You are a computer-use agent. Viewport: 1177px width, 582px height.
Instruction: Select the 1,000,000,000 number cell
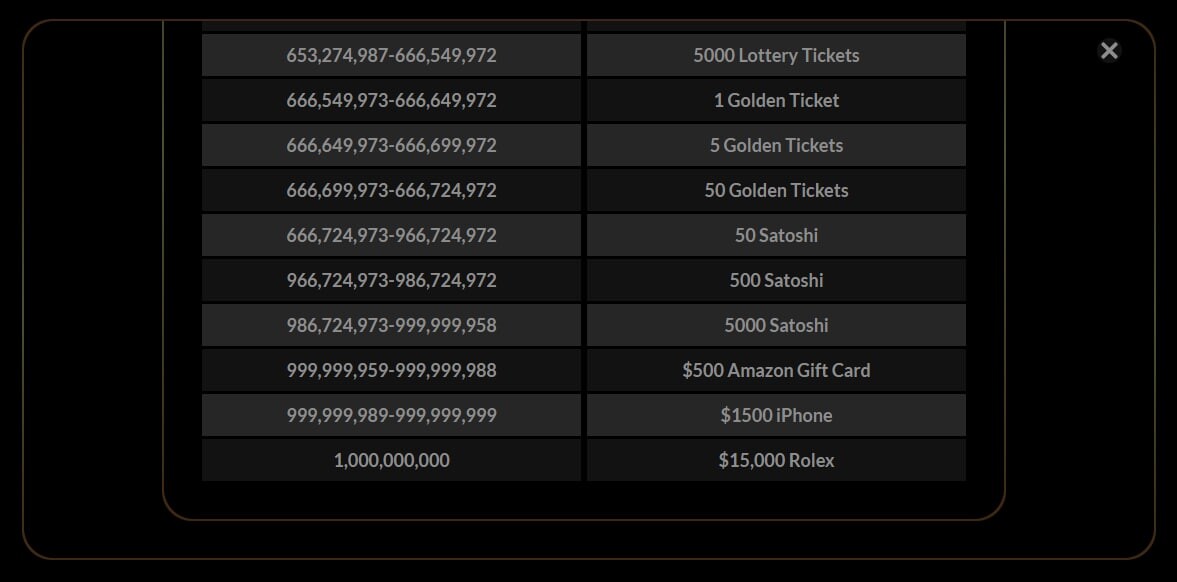(391, 460)
